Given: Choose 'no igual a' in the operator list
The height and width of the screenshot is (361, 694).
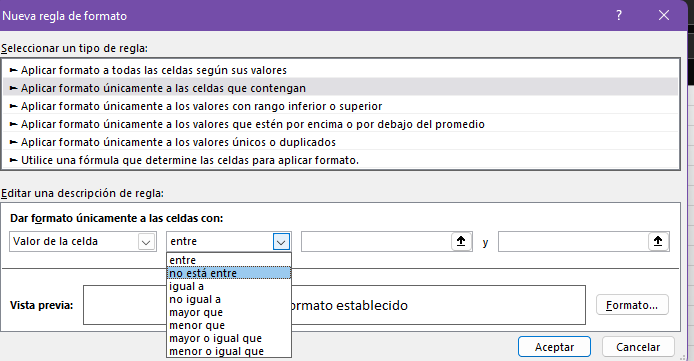Looking at the screenshot, I should [229, 299].
